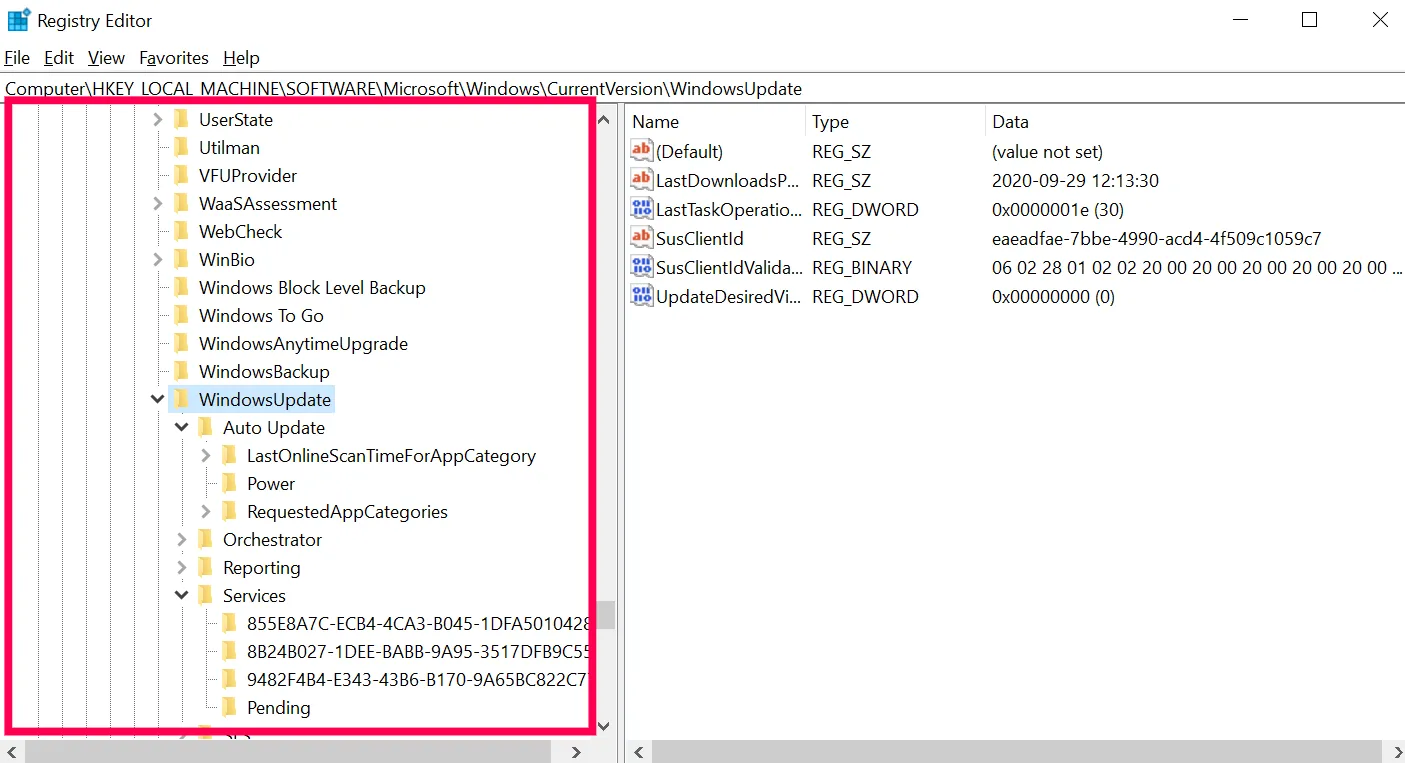The height and width of the screenshot is (763, 1405).
Task: Click the data value 2020-09-29 12:13:30
Action: point(1075,181)
